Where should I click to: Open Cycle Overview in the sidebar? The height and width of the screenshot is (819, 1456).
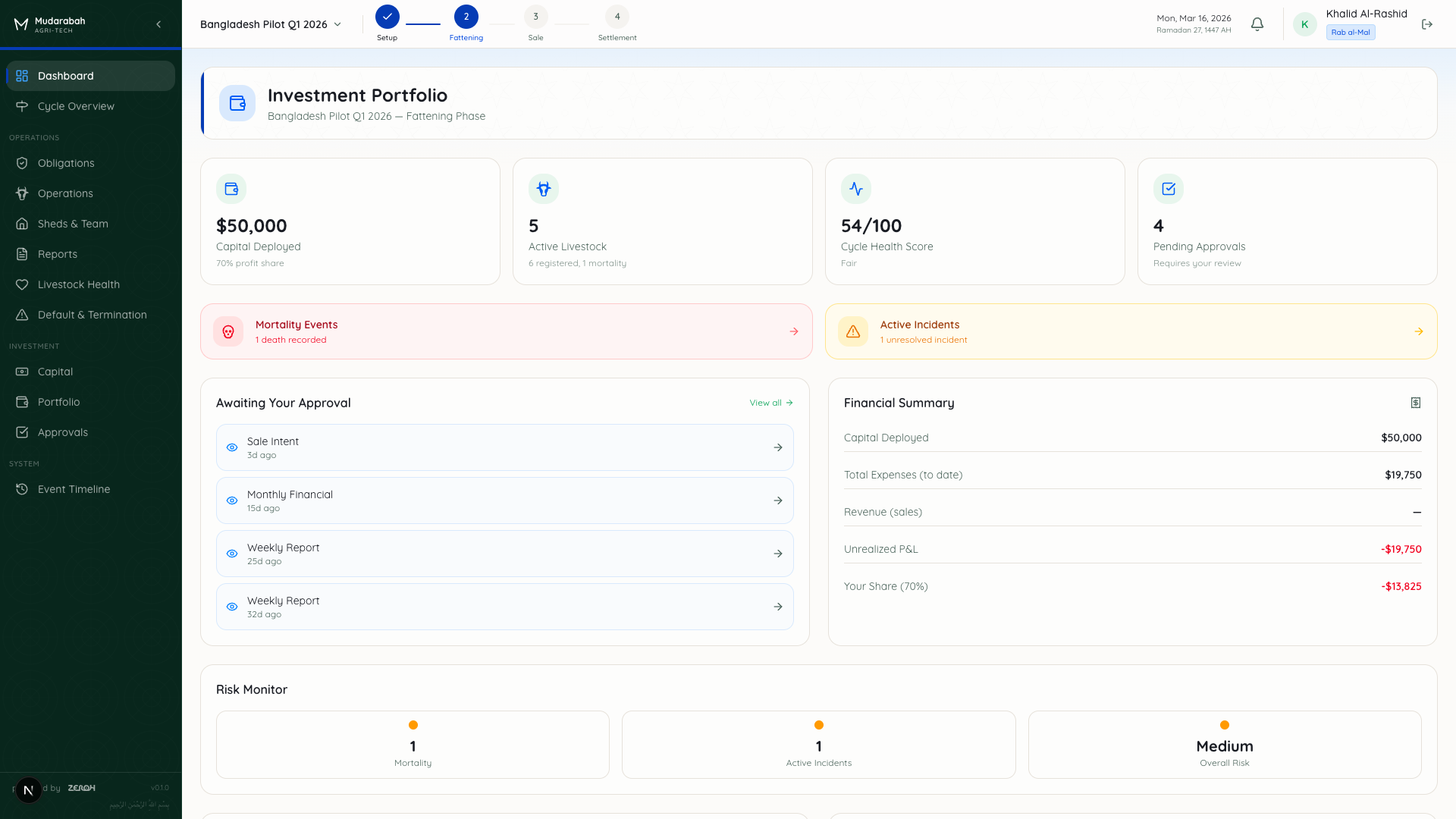point(76,106)
